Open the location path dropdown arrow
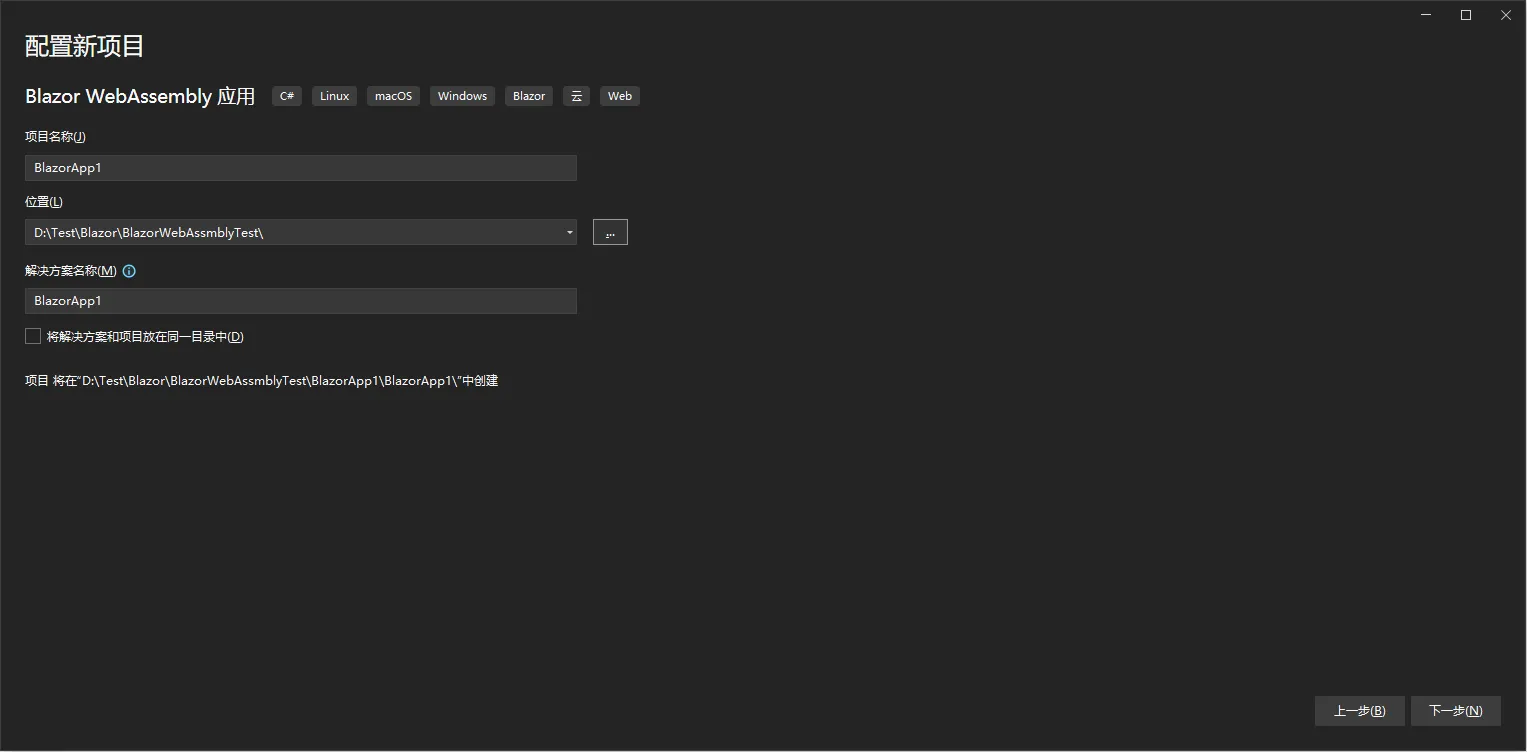The height and width of the screenshot is (752, 1527). tap(569, 233)
